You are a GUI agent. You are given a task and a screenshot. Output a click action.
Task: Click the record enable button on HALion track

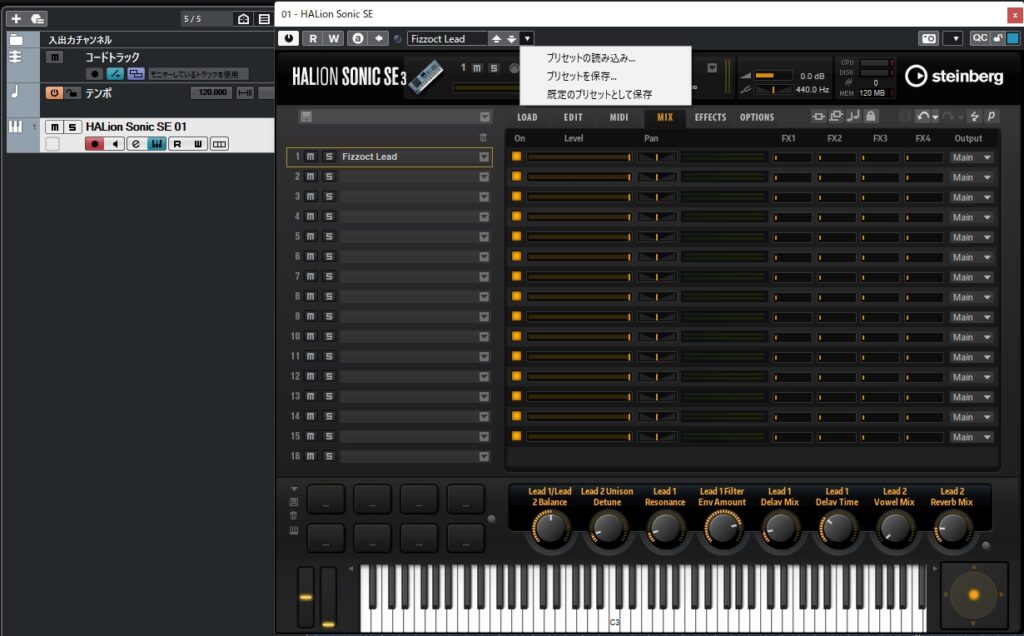[x=94, y=144]
